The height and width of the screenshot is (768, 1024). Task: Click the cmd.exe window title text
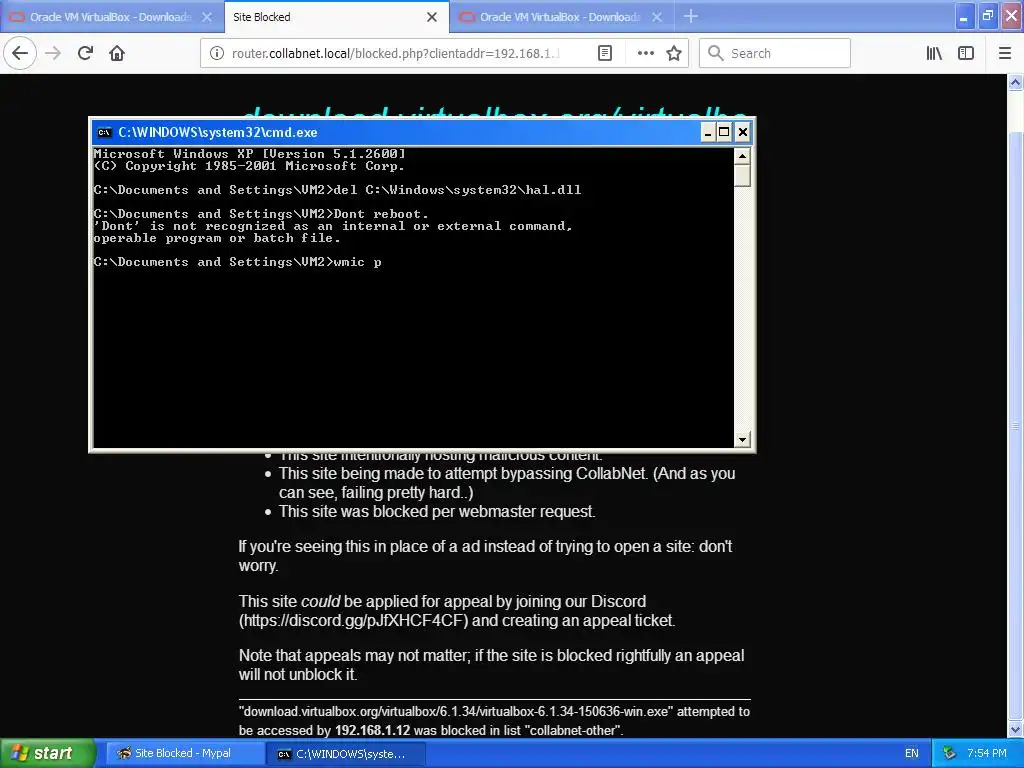point(217,133)
